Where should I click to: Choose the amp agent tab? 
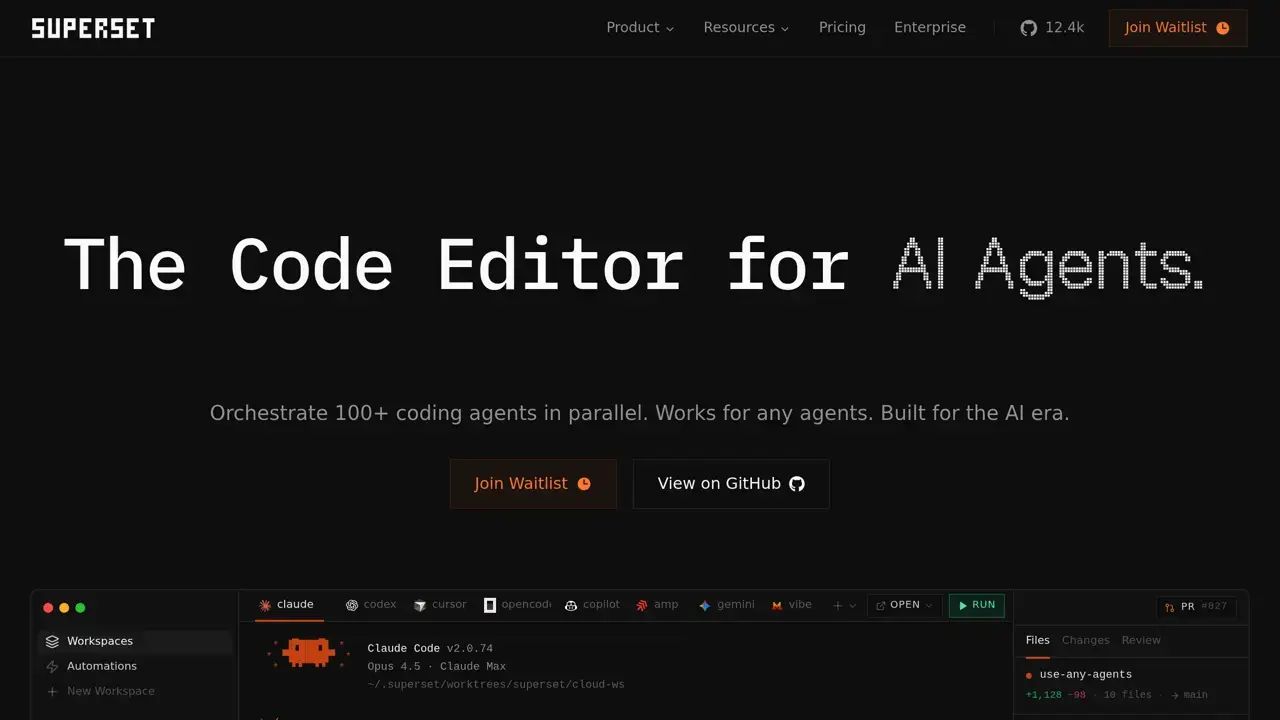(657, 605)
